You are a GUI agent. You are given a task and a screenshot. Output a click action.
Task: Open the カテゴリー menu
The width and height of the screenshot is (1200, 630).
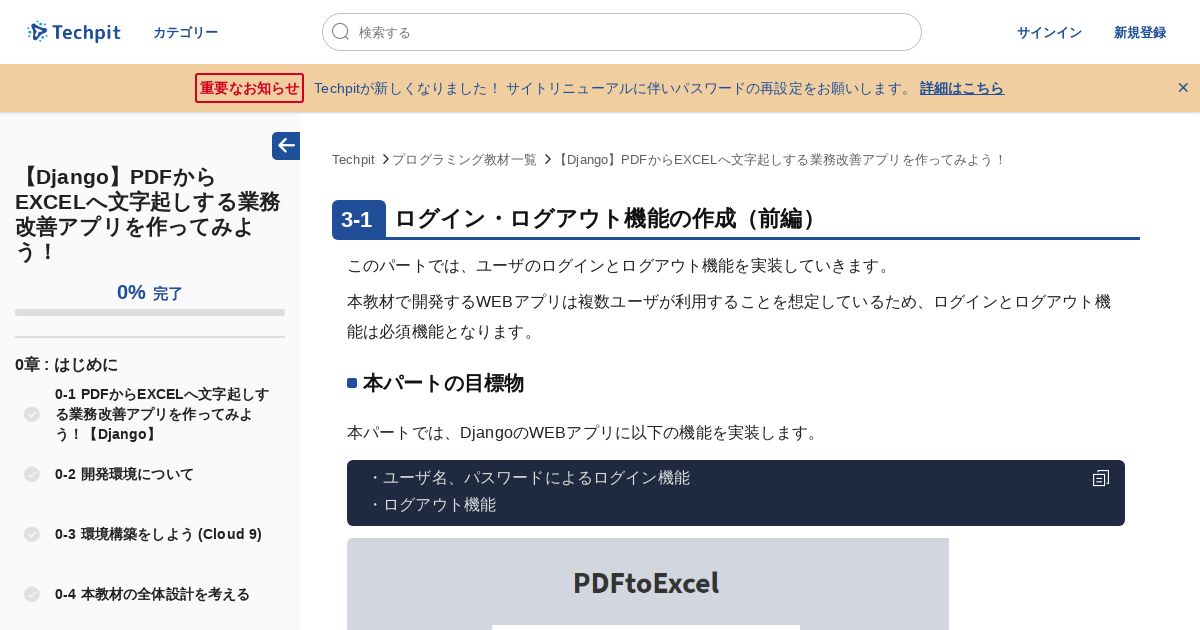[185, 32]
